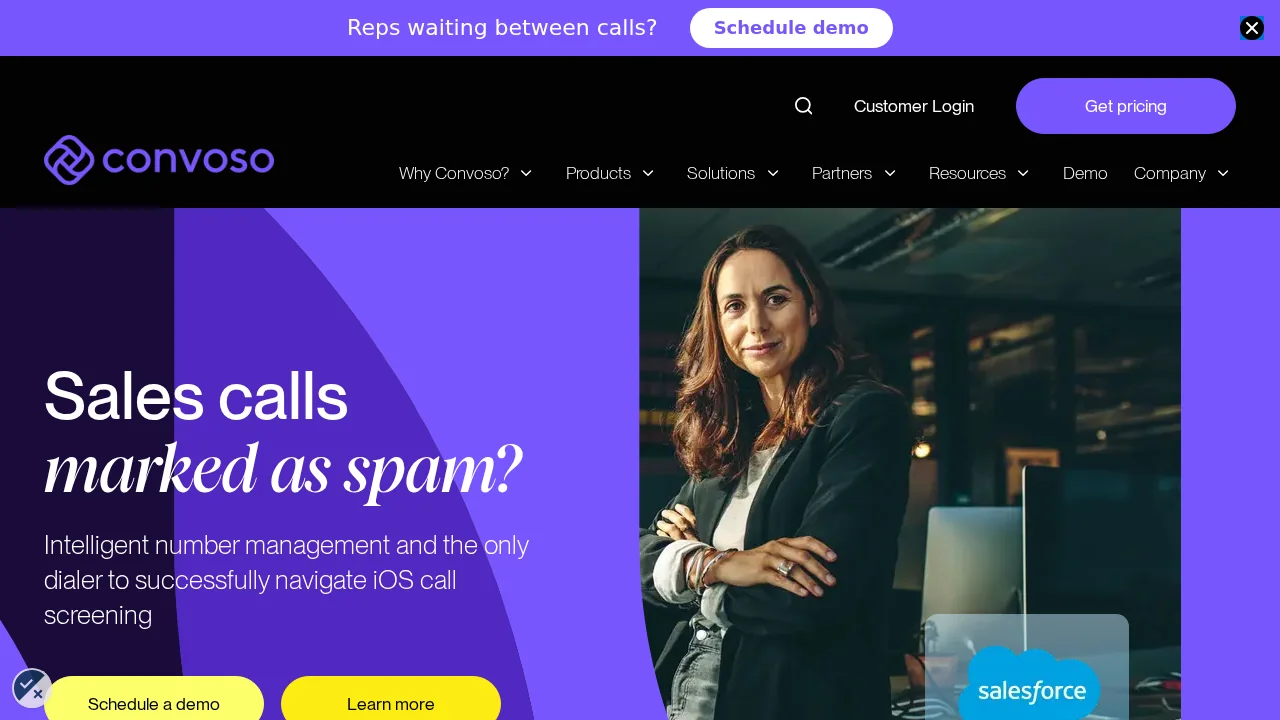The width and height of the screenshot is (1280, 720).
Task: Expand the Company menu chevron
Action: (x=1223, y=173)
